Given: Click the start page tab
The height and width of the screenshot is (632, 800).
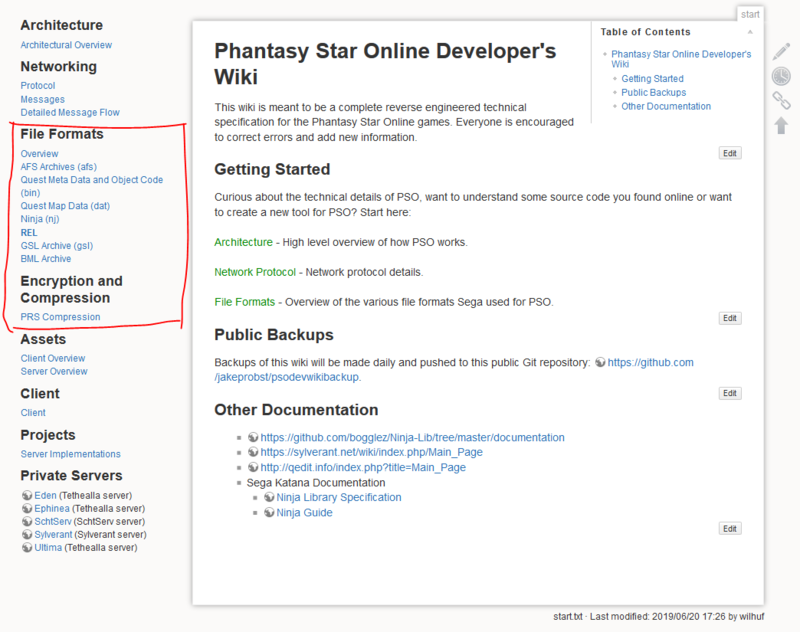Looking at the screenshot, I should (x=750, y=14).
